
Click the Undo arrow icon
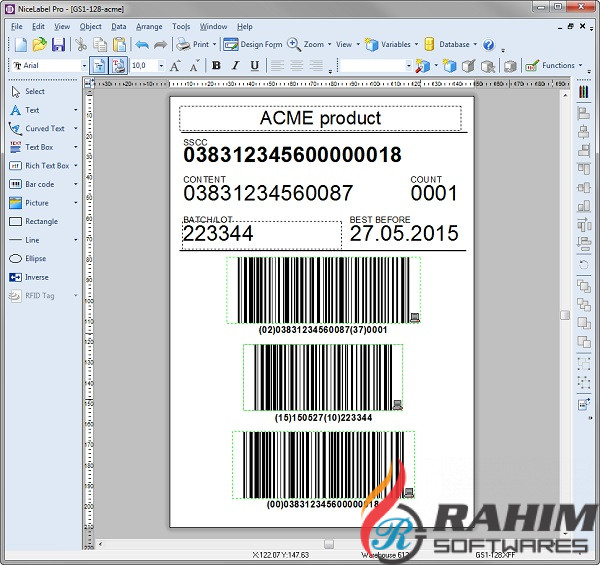141,44
